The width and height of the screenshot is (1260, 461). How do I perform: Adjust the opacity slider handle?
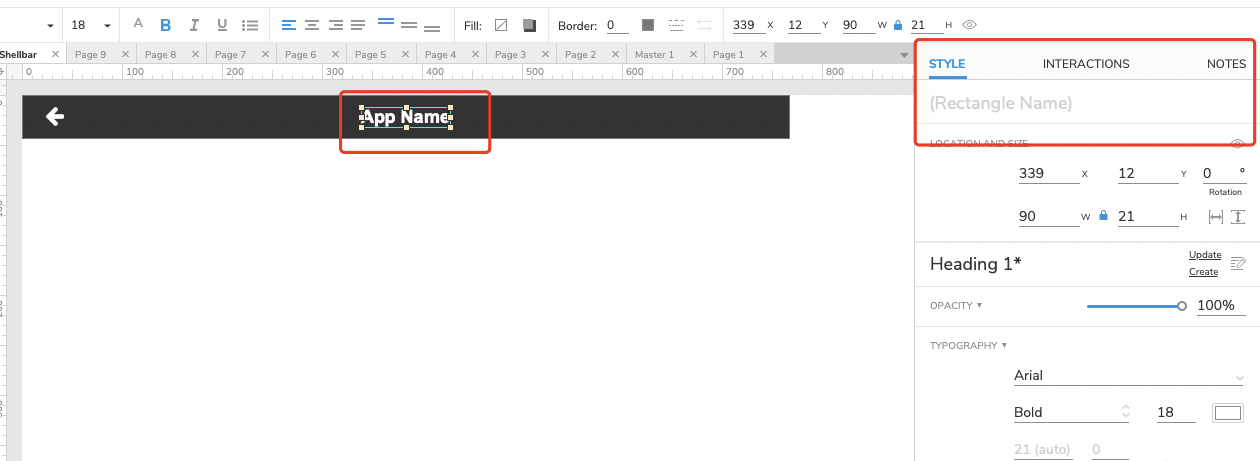1182,306
